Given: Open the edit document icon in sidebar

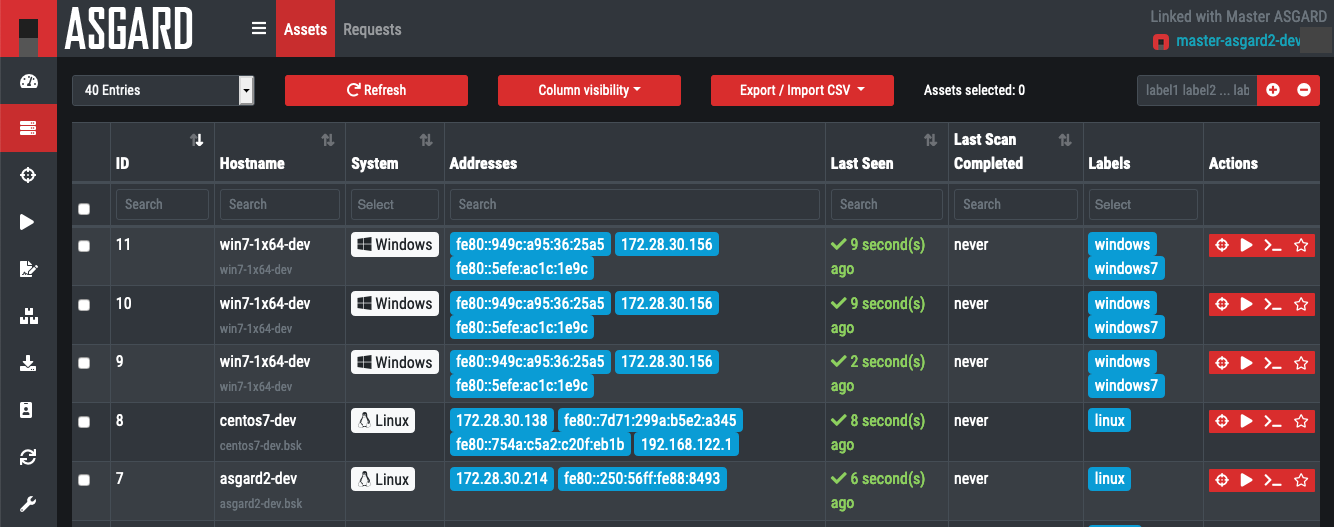Looking at the screenshot, I should (x=28, y=269).
